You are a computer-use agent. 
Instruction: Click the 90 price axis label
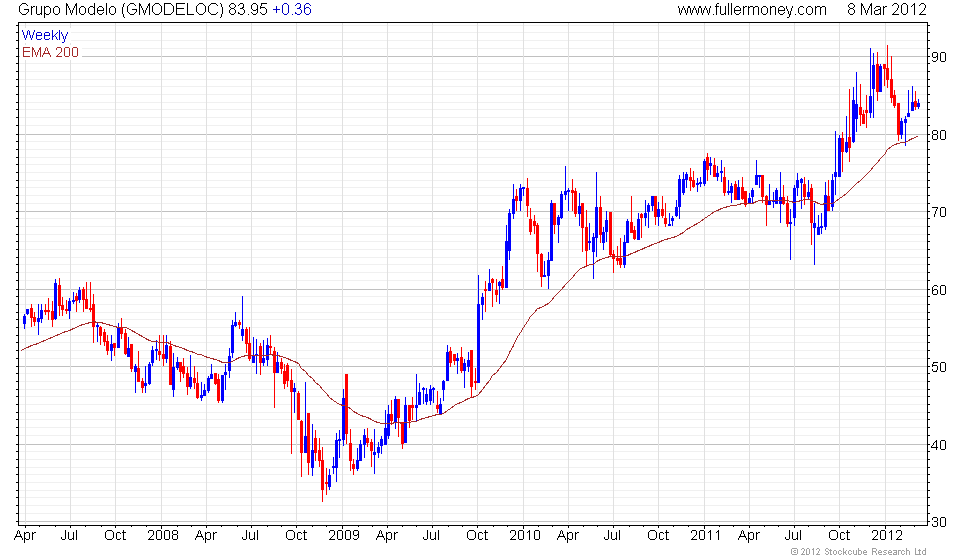click(939, 57)
